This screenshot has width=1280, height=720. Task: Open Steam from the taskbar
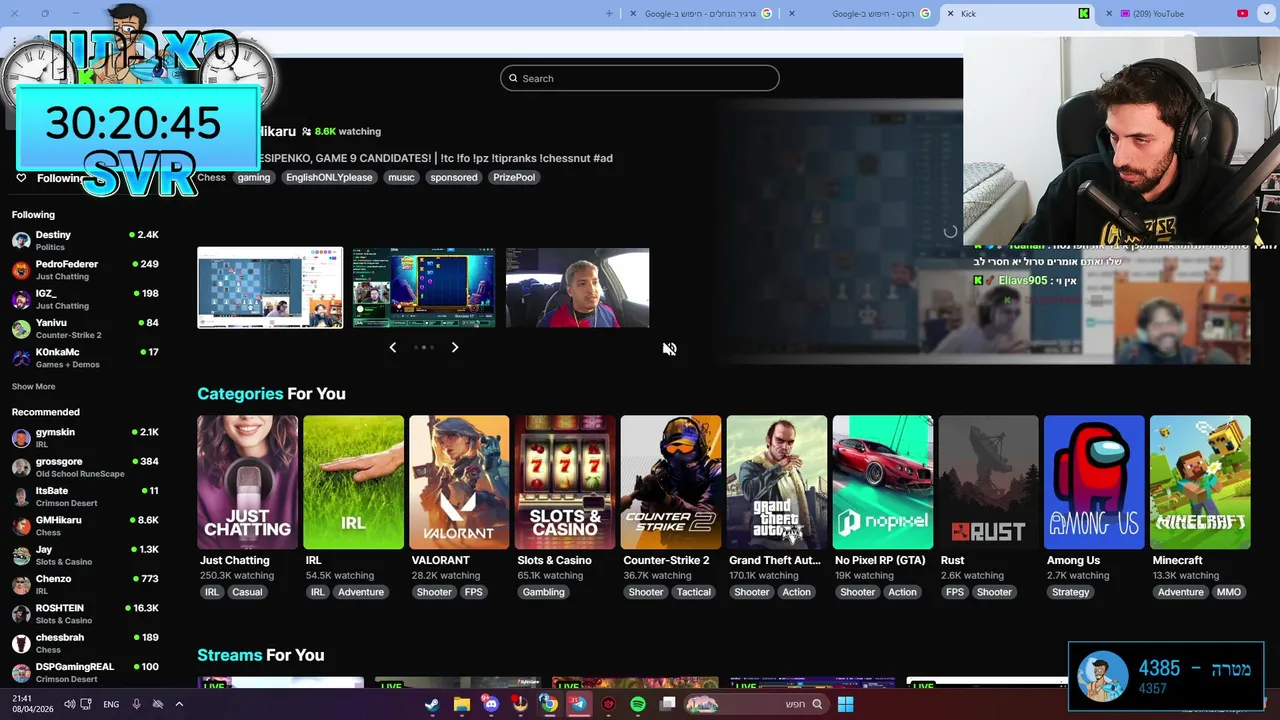[432, 704]
